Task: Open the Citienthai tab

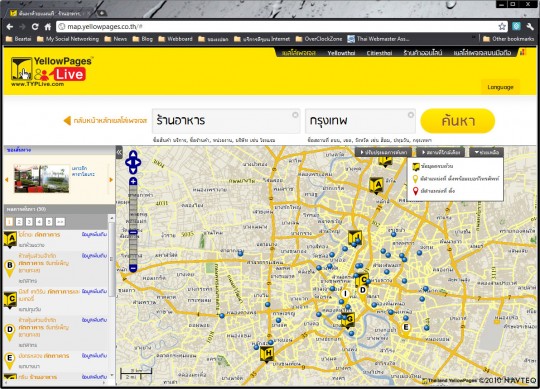Action: pos(379,53)
